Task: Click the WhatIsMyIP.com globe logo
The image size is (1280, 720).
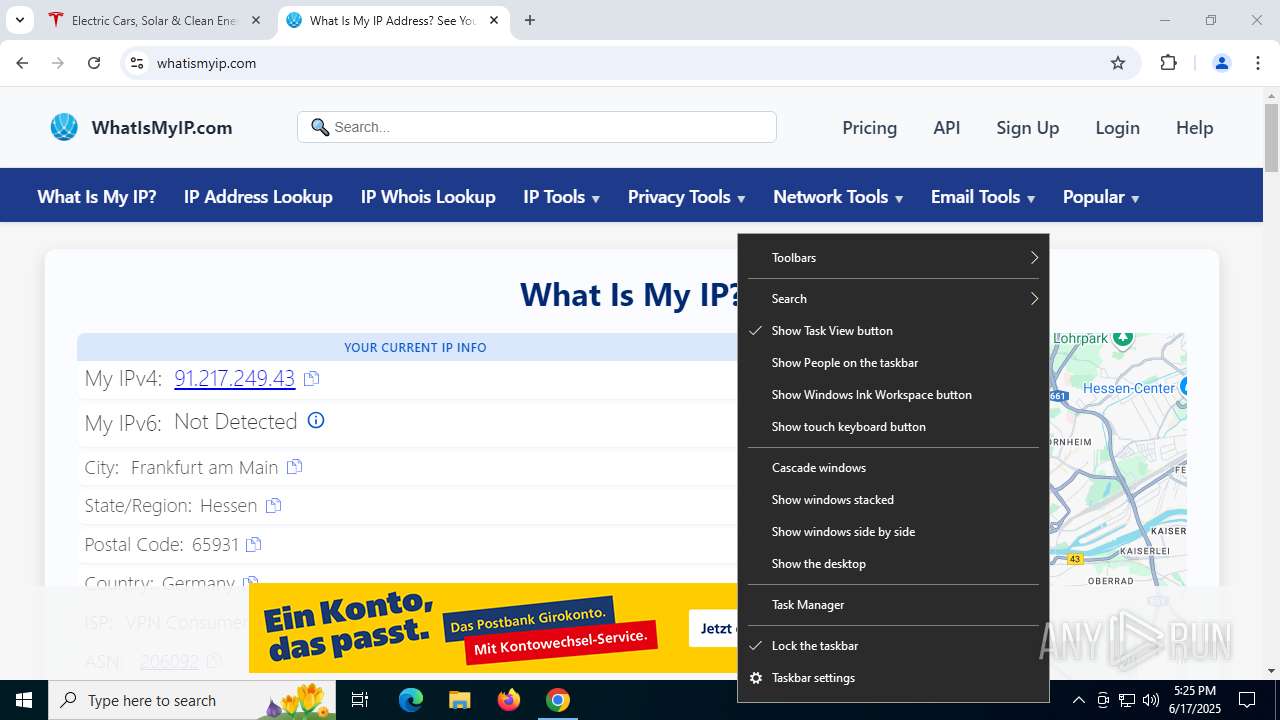Action: click(64, 127)
